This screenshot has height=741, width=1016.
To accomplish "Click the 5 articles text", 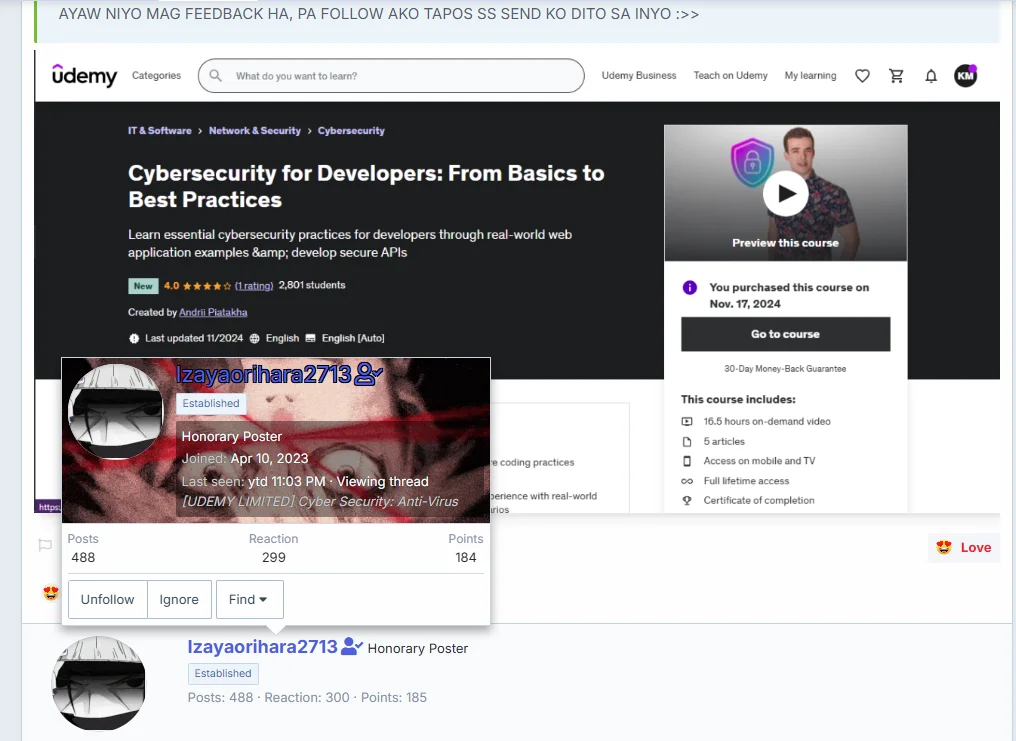I will click(724, 442).
